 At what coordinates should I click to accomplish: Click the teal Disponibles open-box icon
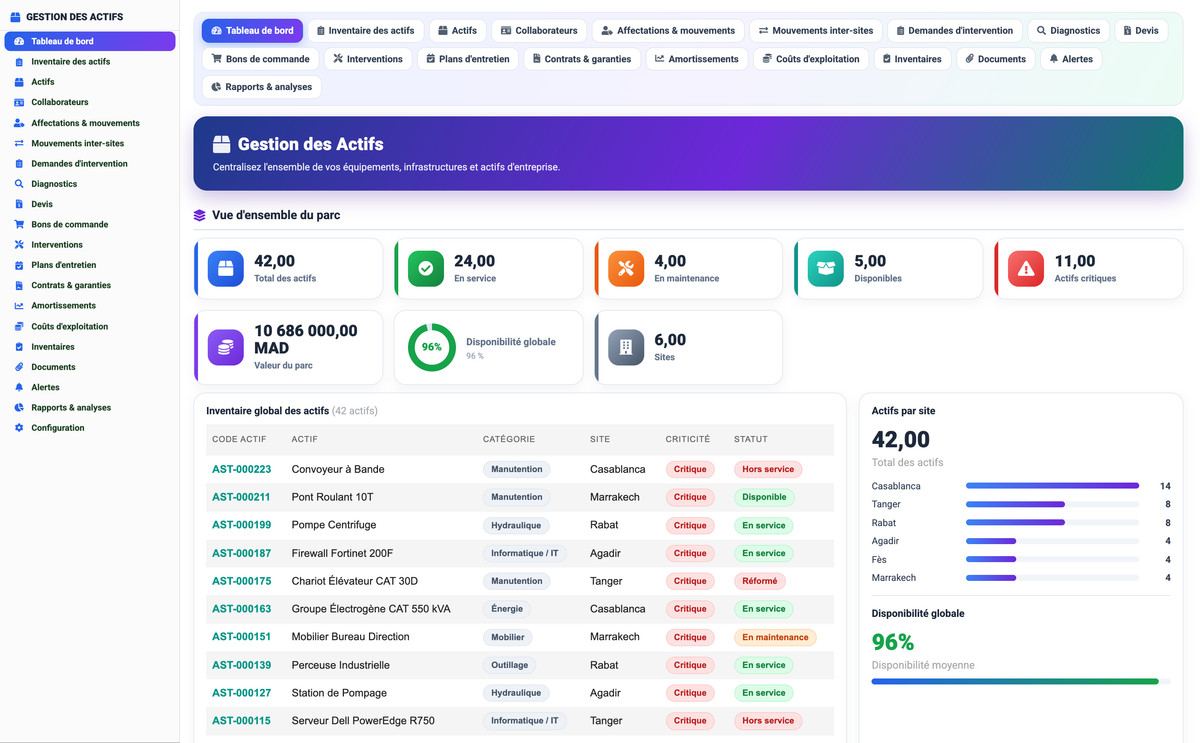coord(826,268)
